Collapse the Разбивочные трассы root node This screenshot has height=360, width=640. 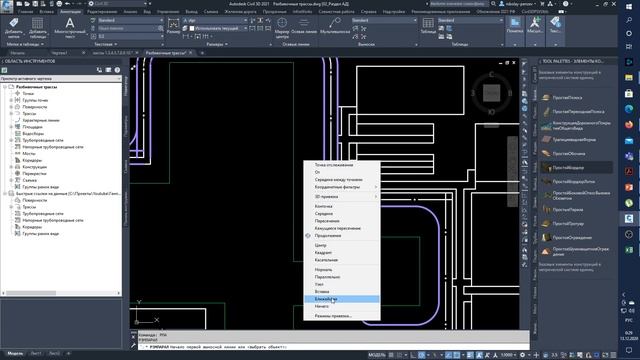pyautogui.click(x=5, y=87)
